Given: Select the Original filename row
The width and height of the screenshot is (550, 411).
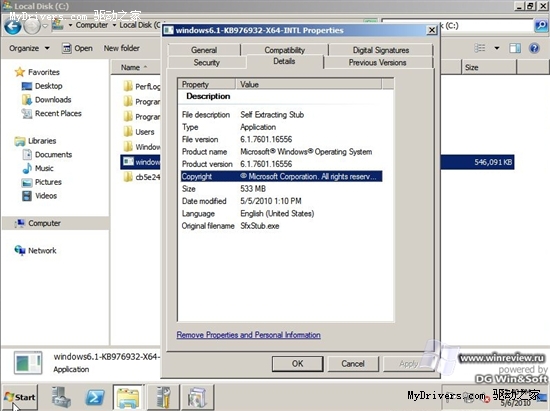Looking at the screenshot, I should (281, 226).
